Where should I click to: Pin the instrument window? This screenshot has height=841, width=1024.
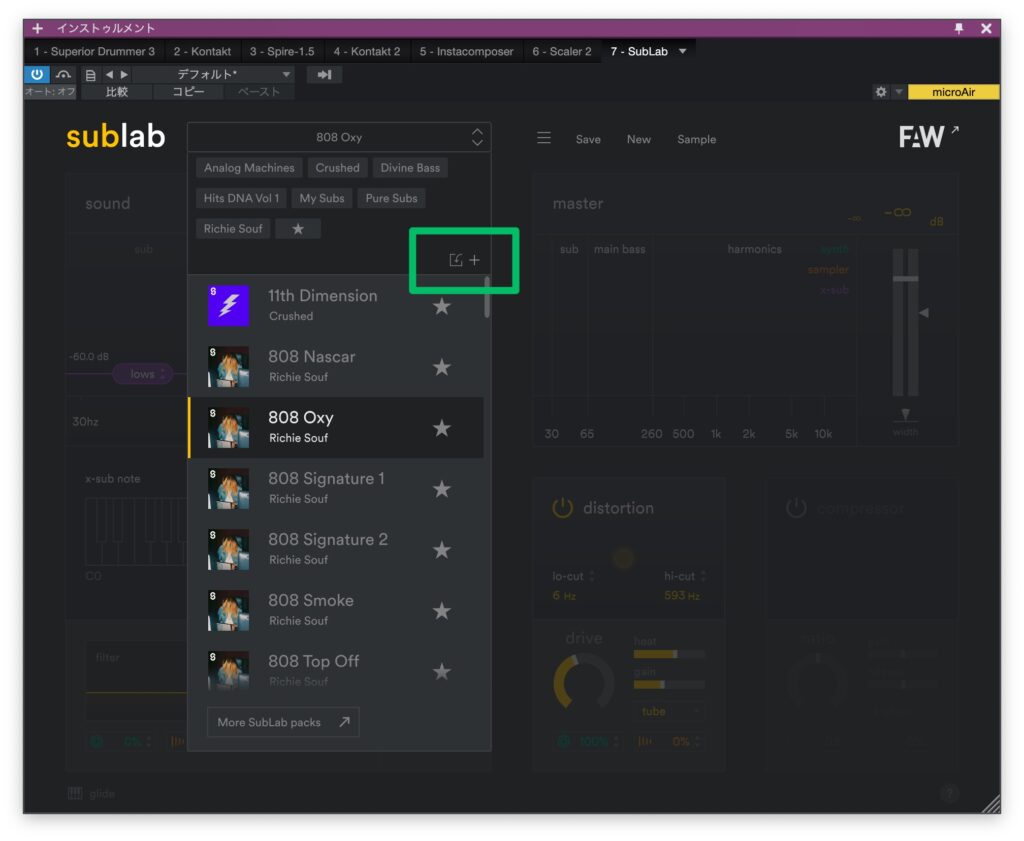(x=959, y=28)
